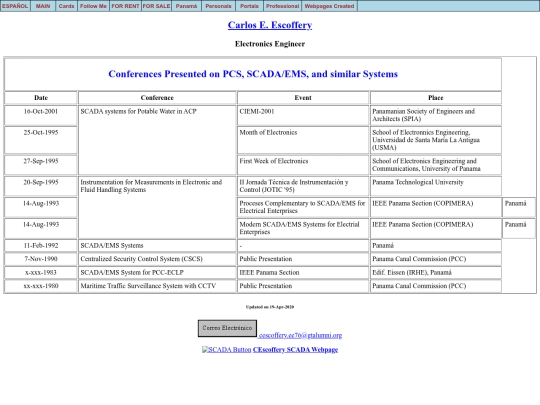Click the x-xxx-1983 date cell

(x=41, y=272)
